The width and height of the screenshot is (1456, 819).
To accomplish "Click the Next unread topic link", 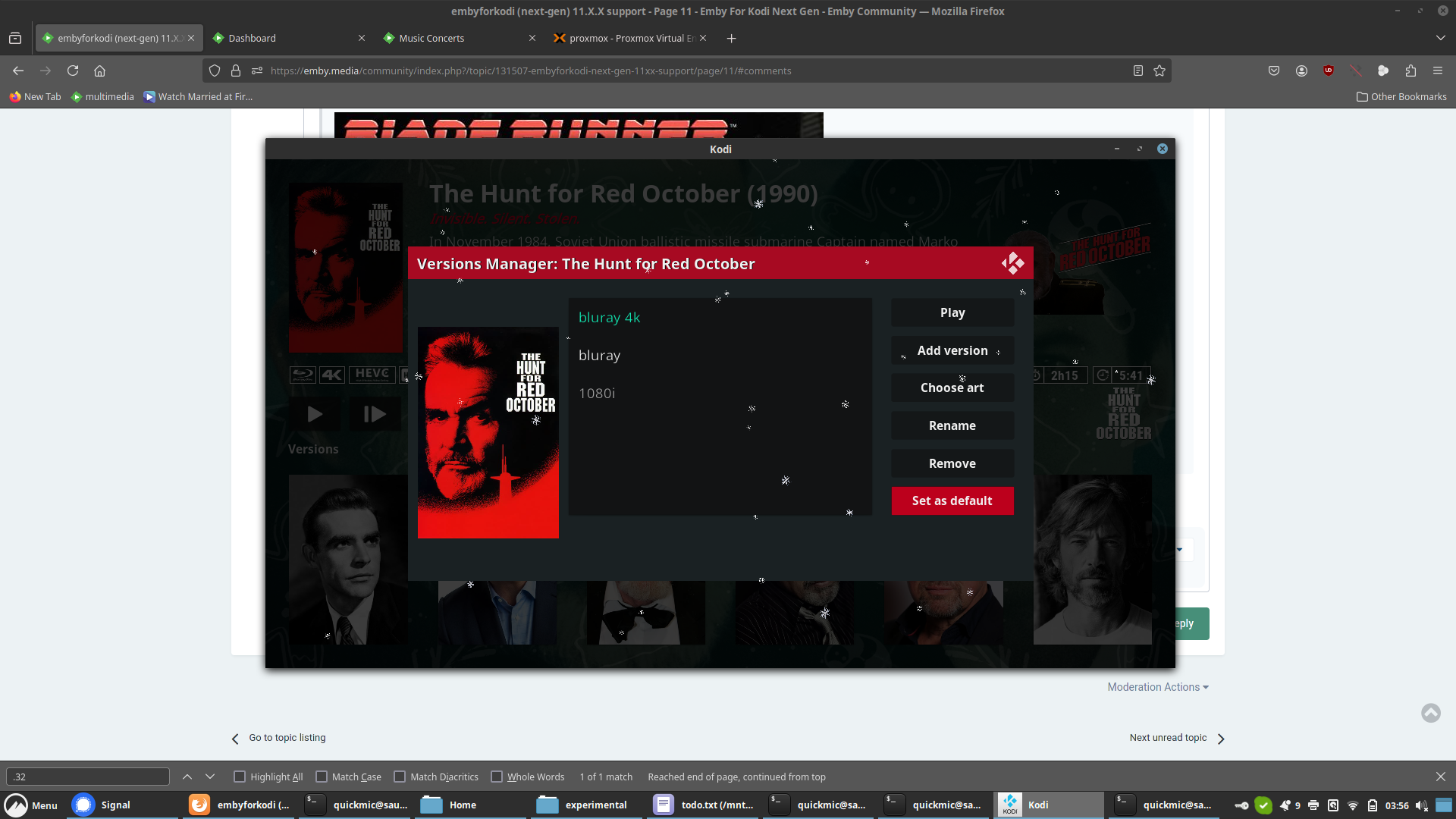I will [x=1168, y=737].
